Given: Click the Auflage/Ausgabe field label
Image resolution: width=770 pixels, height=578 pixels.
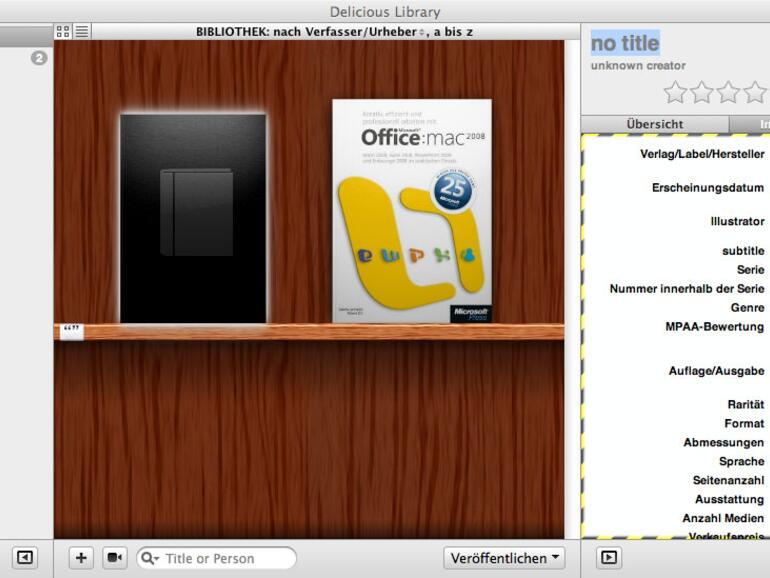Looking at the screenshot, I should coord(716,371).
